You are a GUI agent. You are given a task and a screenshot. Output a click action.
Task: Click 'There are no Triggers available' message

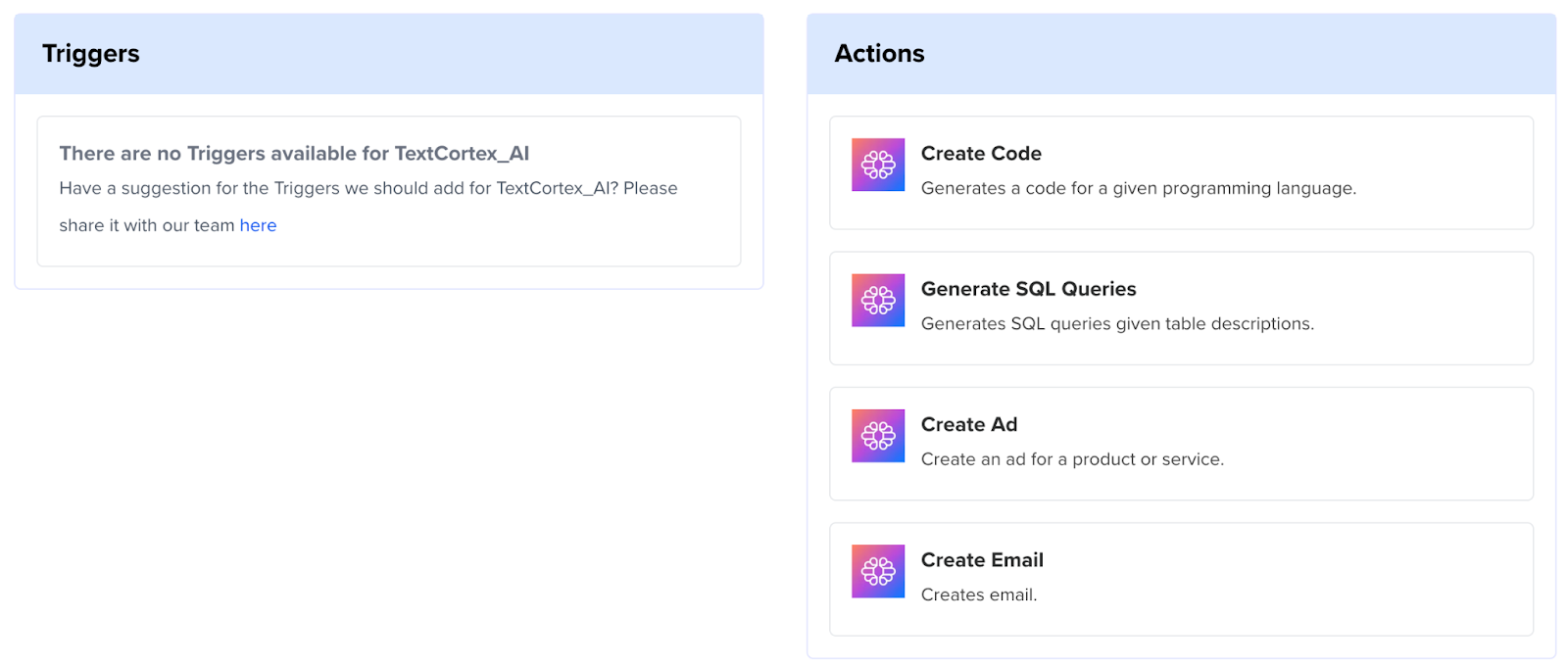click(x=294, y=154)
